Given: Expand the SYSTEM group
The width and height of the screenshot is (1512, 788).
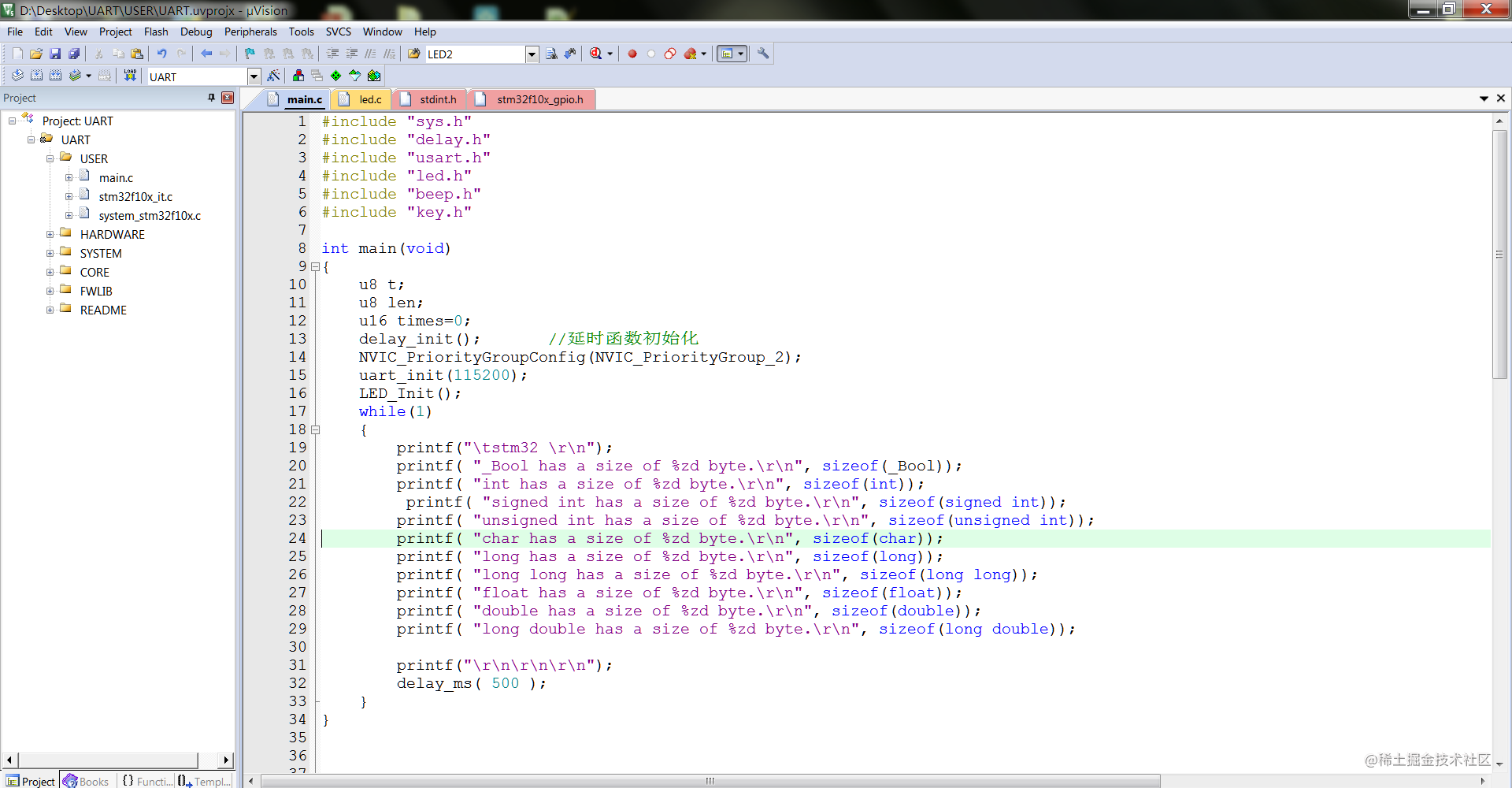Looking at the screenshot, I should 50,253.
